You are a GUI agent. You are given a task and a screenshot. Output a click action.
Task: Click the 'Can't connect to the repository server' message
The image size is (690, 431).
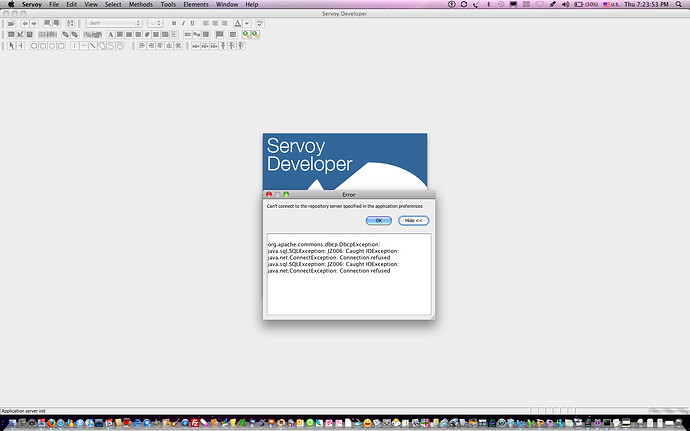[x=344, y=206]
